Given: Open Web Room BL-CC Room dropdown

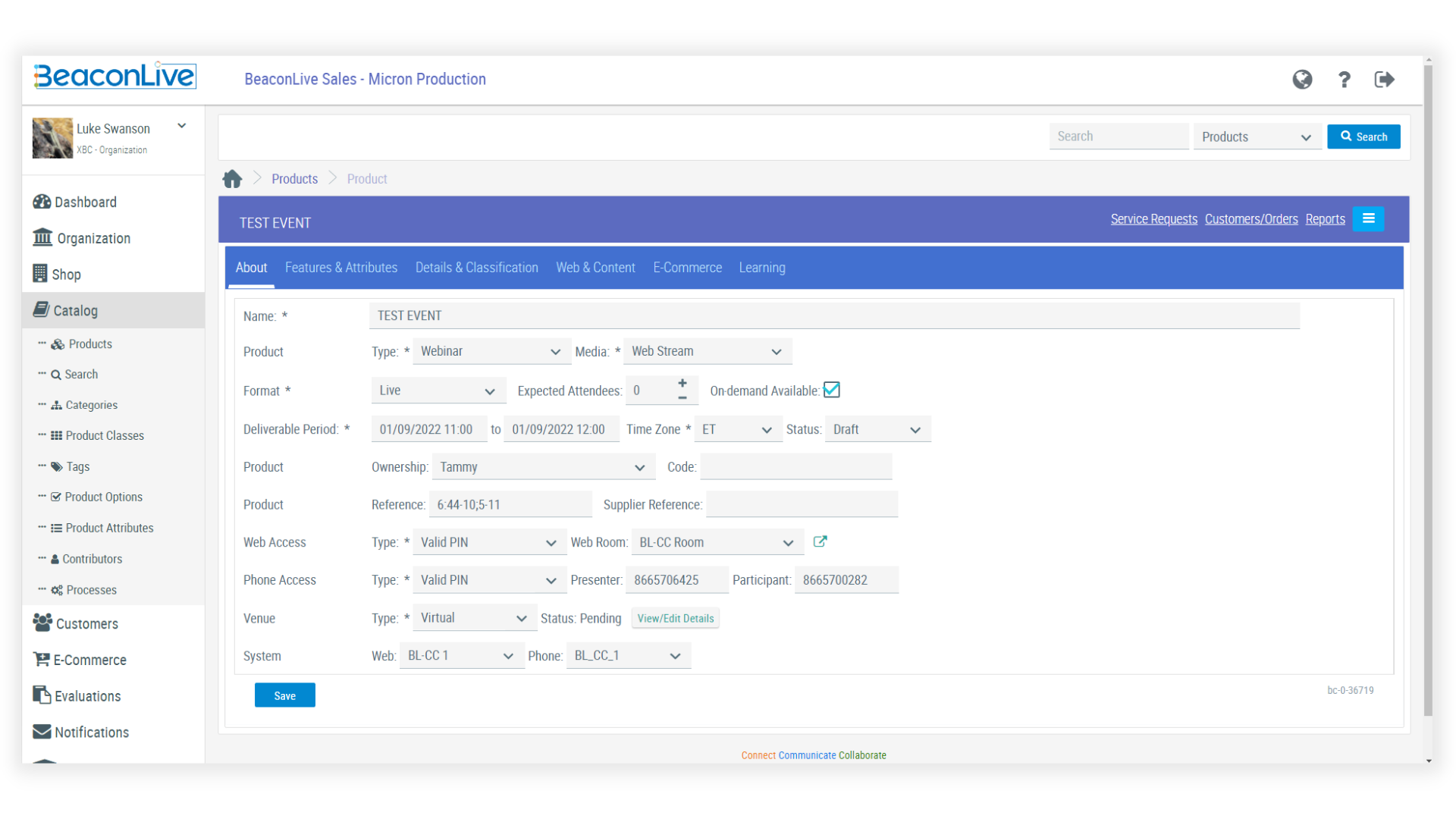Looking at the screenshot, I should [717, 542].
